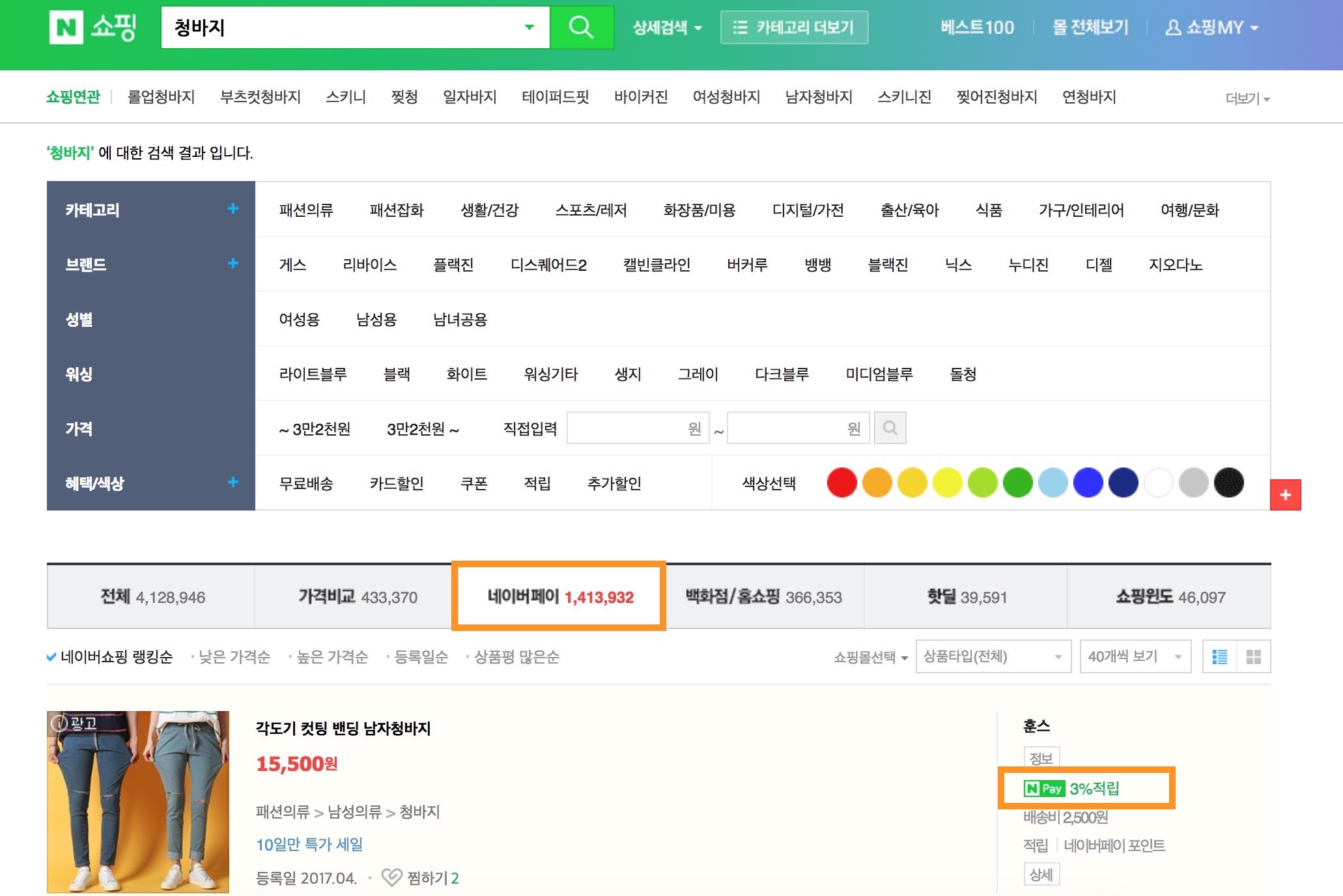Image resolution: width=1343 pixels, height=896 pixels.
Task: Expand the 브랜드 filter plus icon
Action: (x=233, y=263)
